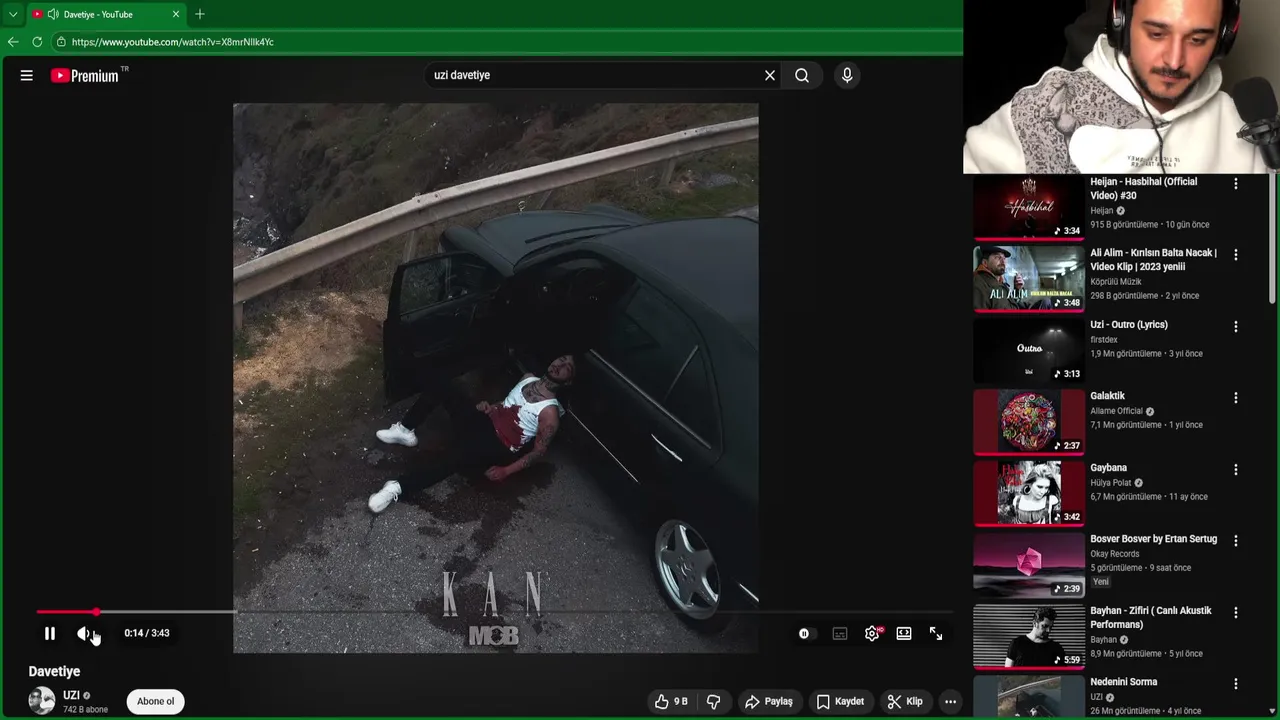
Task: Open Uzi - Outro (Lyrics) thumbnail
Action: [x=1029, y=351]
